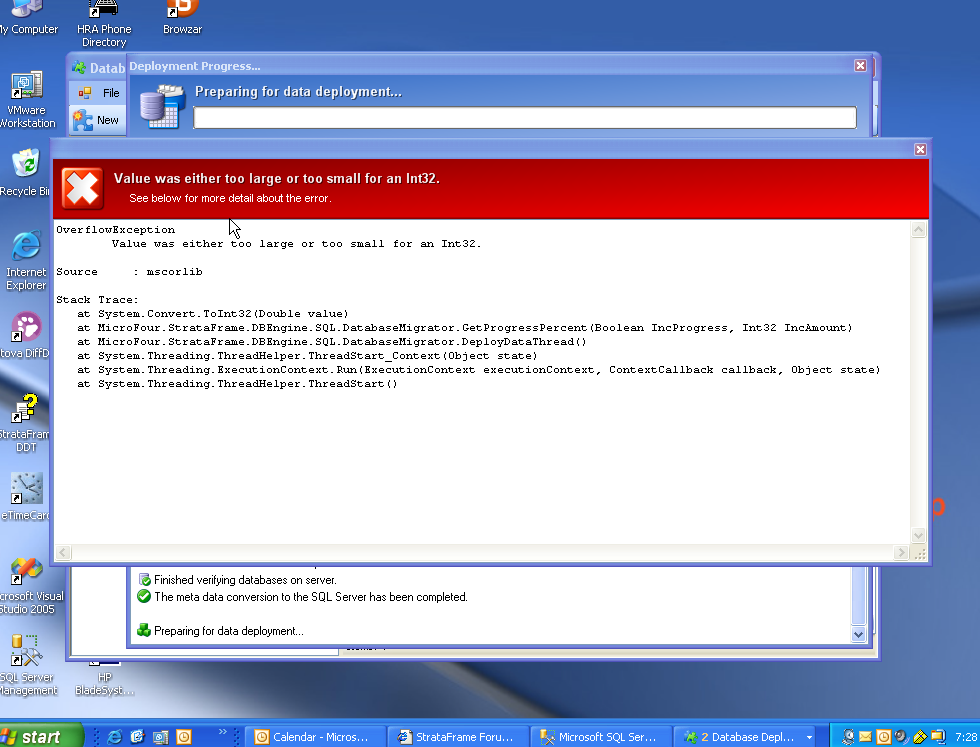Click the database deployment icon
980x747 pixels.
click(x=160, y=106)
